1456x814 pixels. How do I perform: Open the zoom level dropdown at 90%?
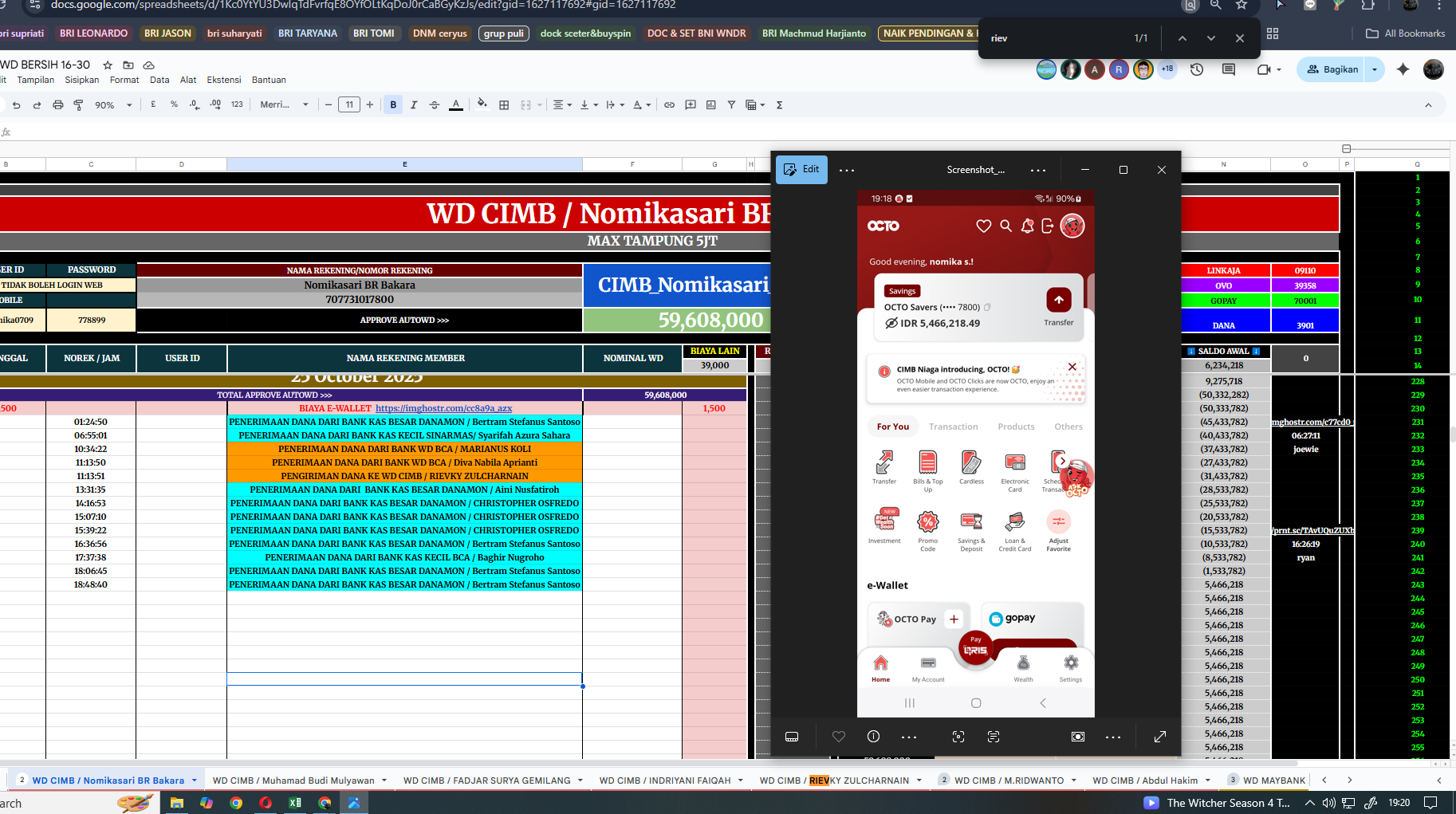(x=113, y=104)
